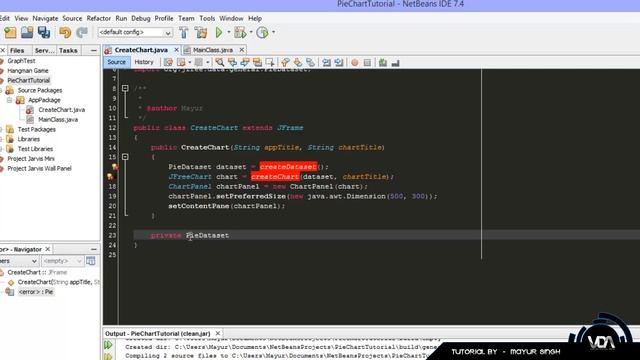Click the error lightbulb hint at line 16

coord(115,167)
